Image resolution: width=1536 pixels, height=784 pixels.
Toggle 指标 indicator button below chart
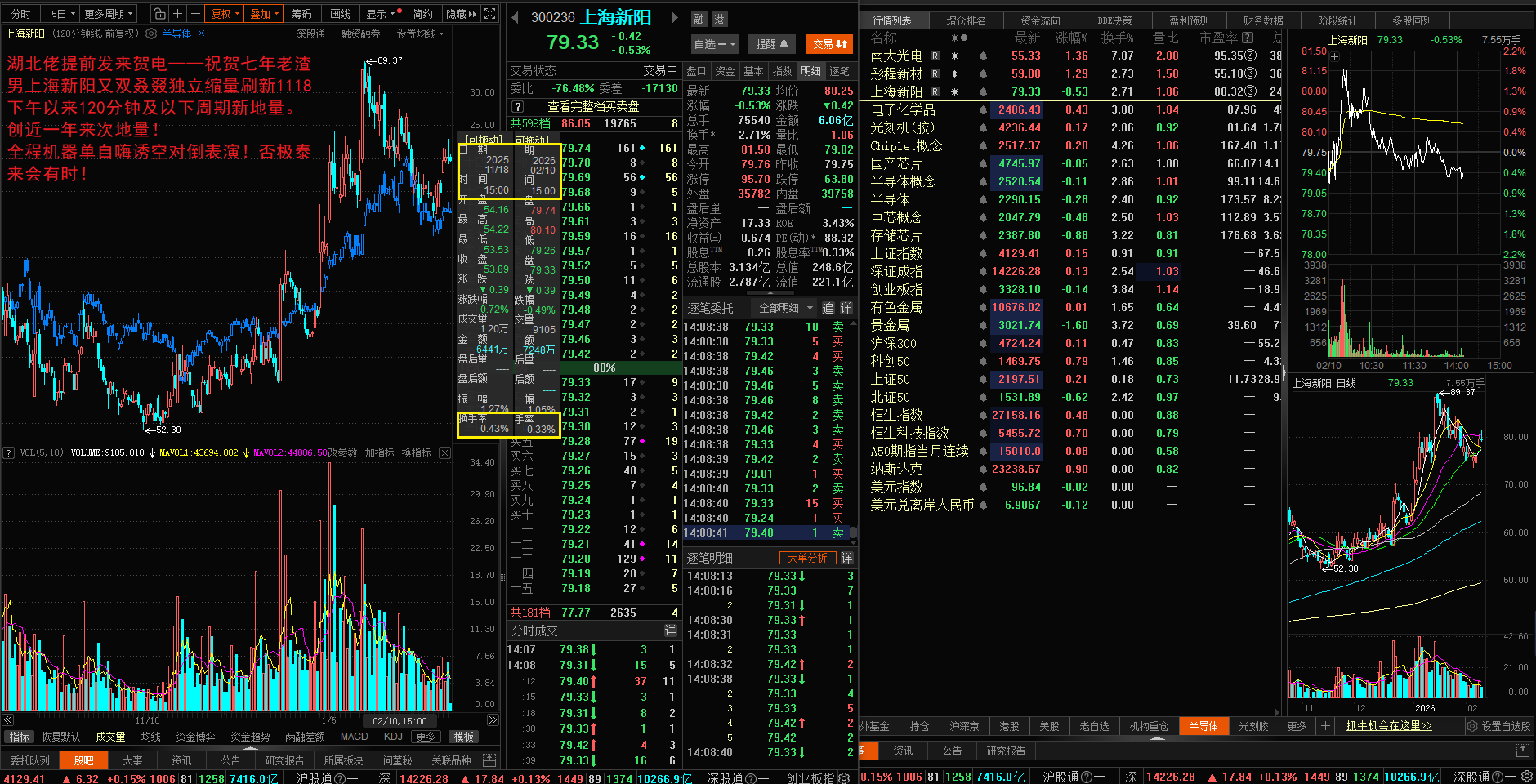pos(19,737)
